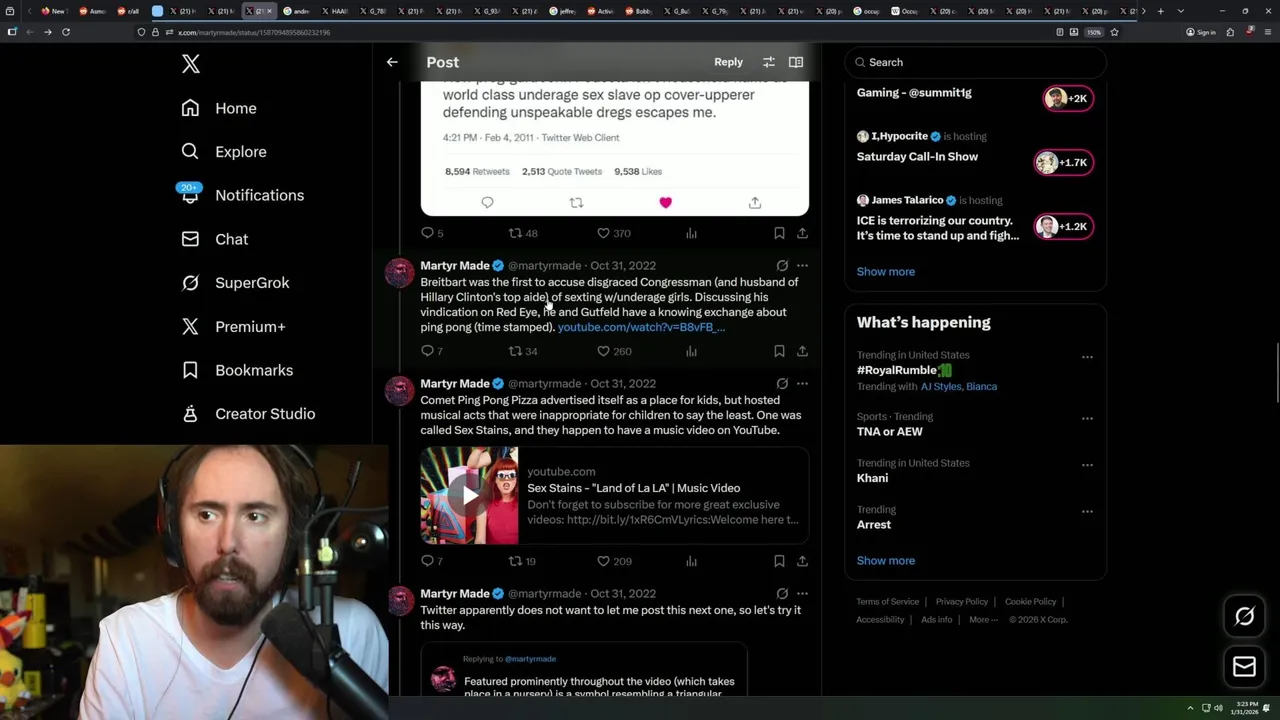Share the Breitbart post with 260 likes
The height and width of the screenshot is (720, 1280).
(x=802, y=351)
